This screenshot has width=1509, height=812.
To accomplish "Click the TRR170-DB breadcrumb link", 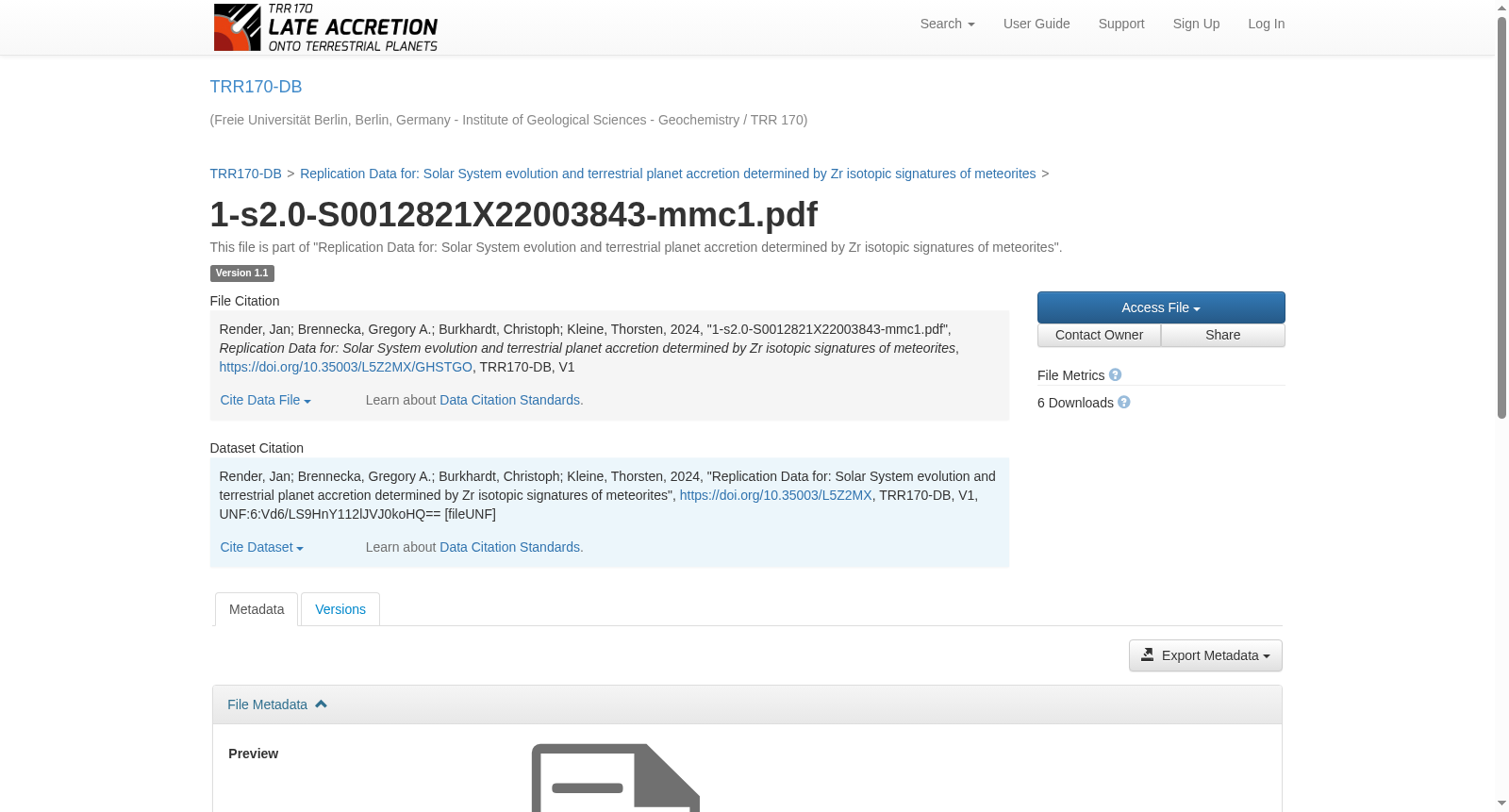I will pos(245,174).
